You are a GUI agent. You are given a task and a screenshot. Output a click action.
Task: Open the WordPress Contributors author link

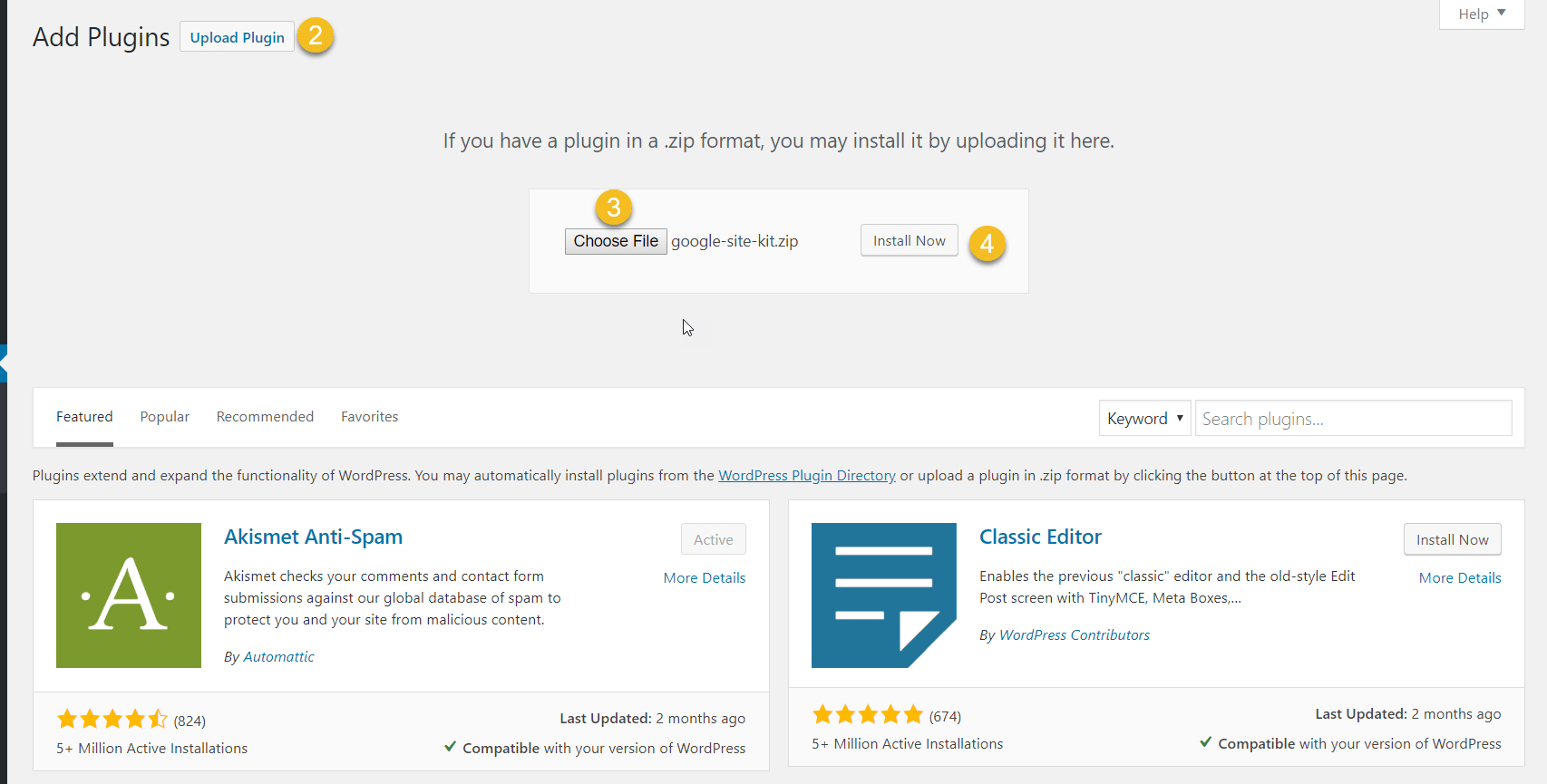click(1075, 635)
